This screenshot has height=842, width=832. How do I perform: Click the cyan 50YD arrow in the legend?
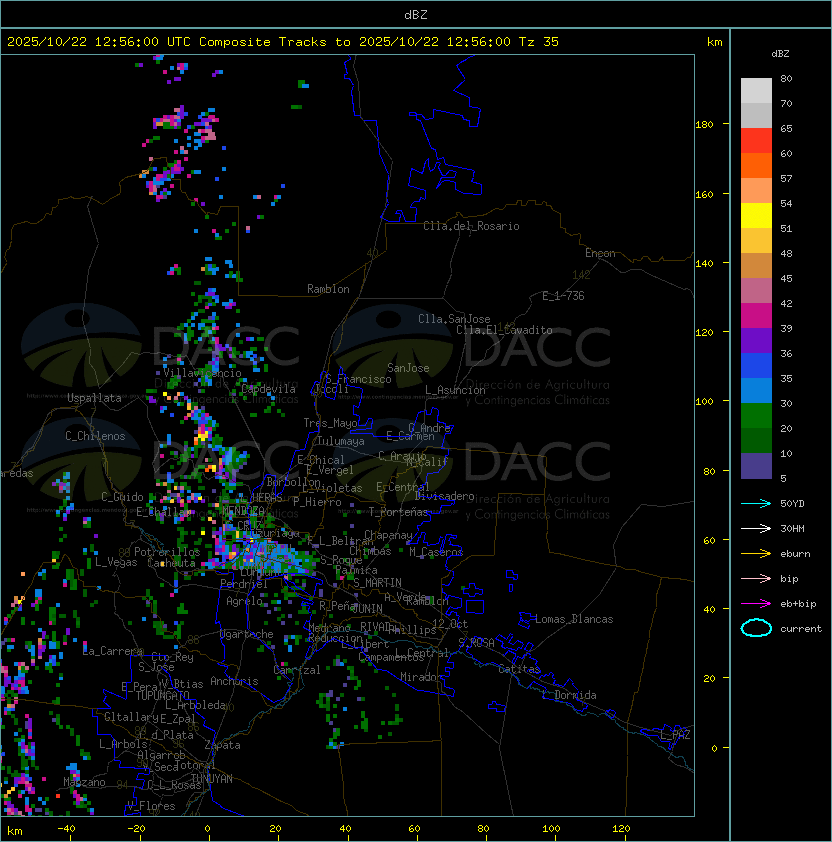(756, 504)
